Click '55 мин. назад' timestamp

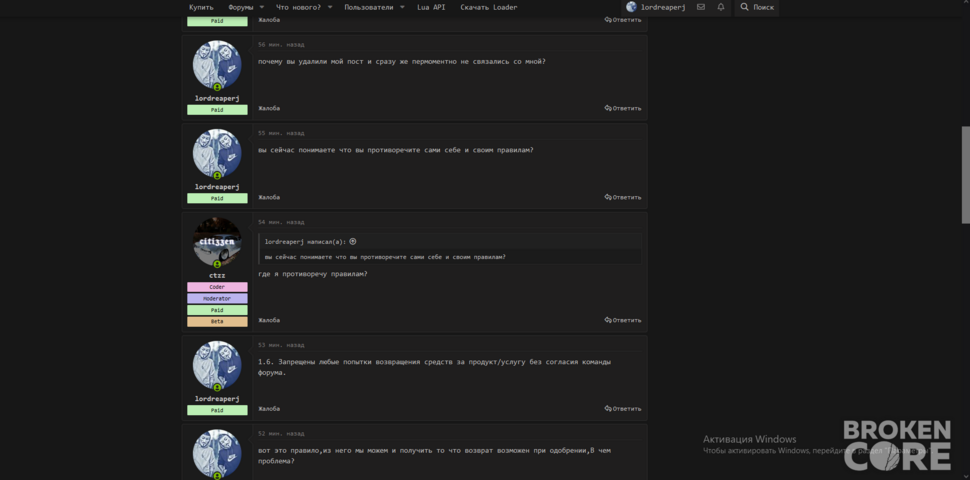(x=281, y=133)
